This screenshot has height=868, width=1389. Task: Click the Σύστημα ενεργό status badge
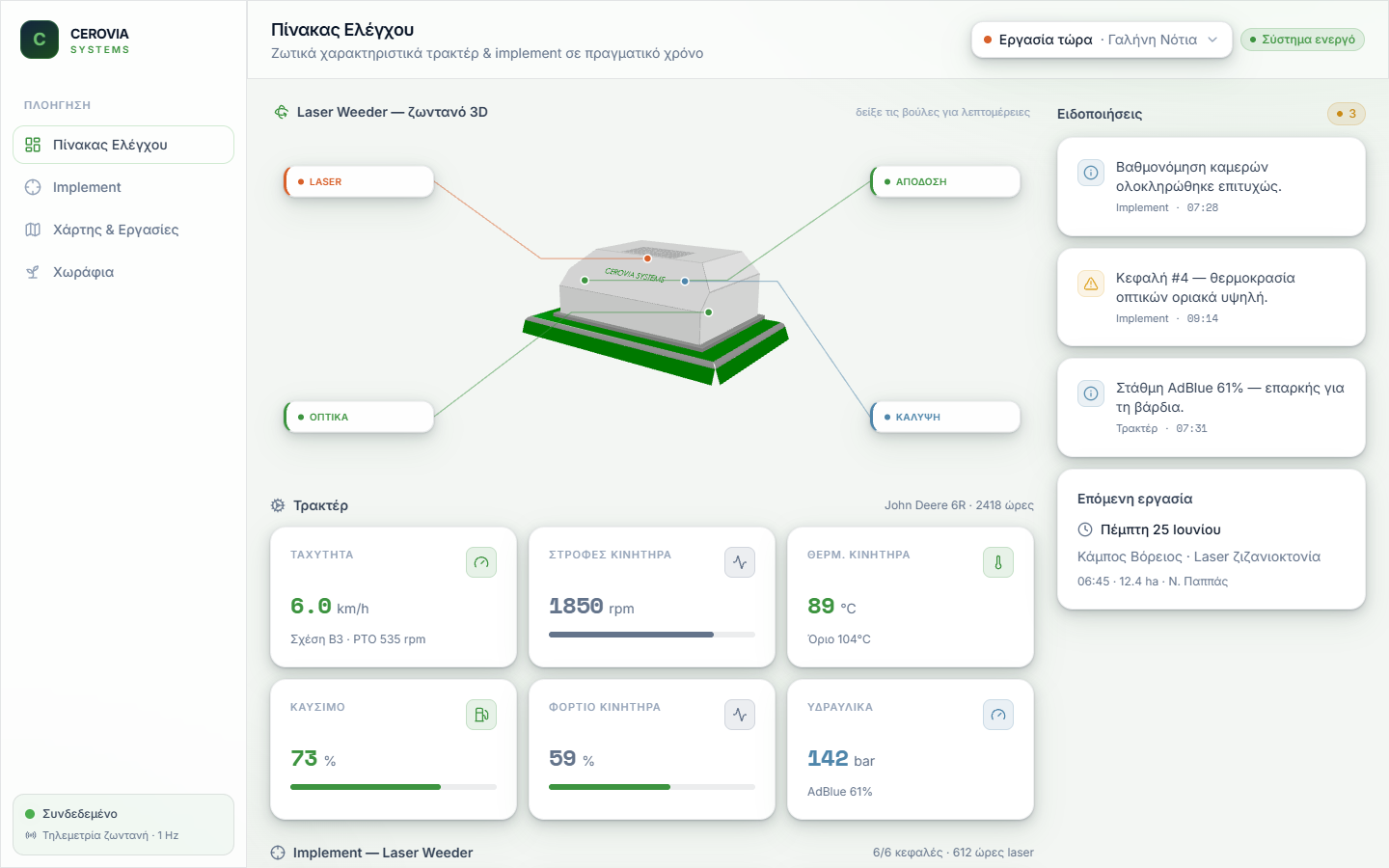click(1302, 40)
